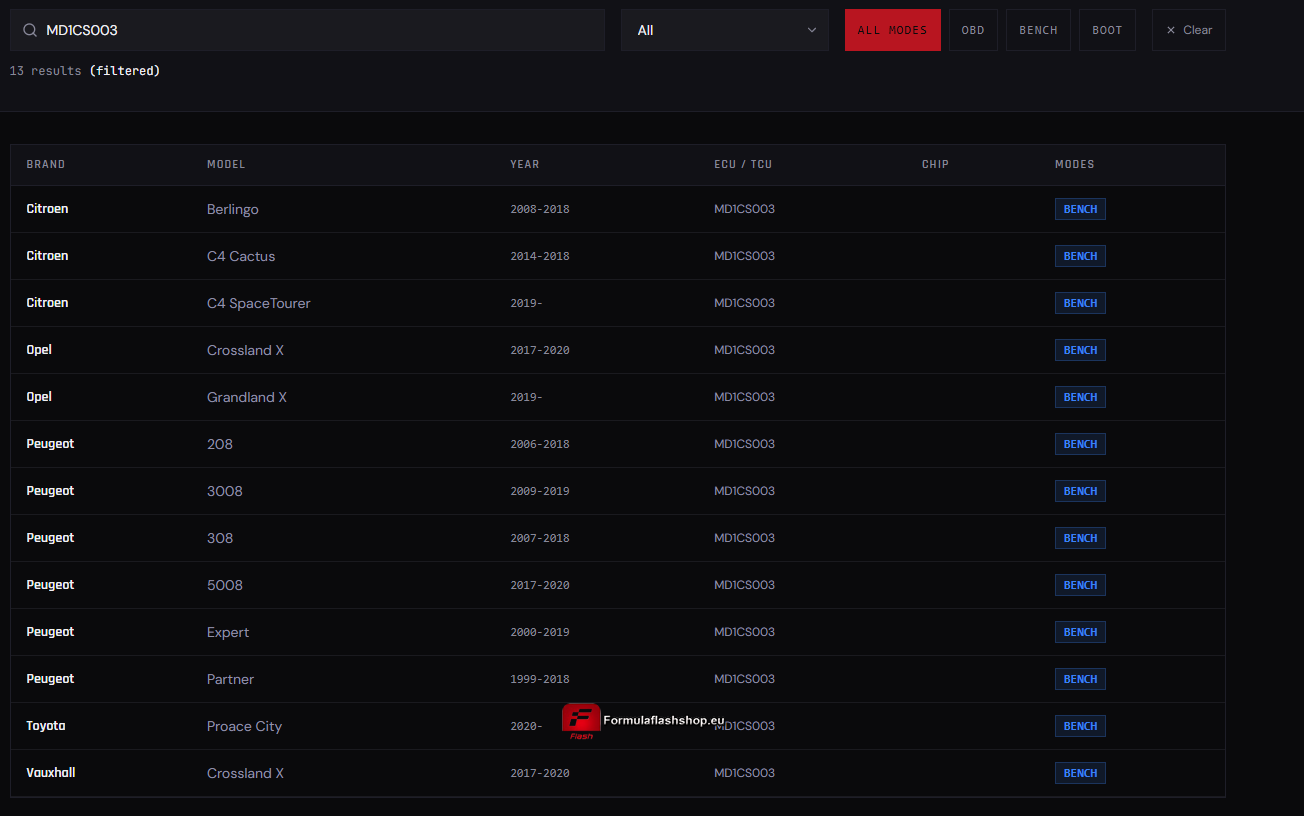Click the MODES column header
Viewport: 1304px width, 816px height.
(x=1075, y=164)
